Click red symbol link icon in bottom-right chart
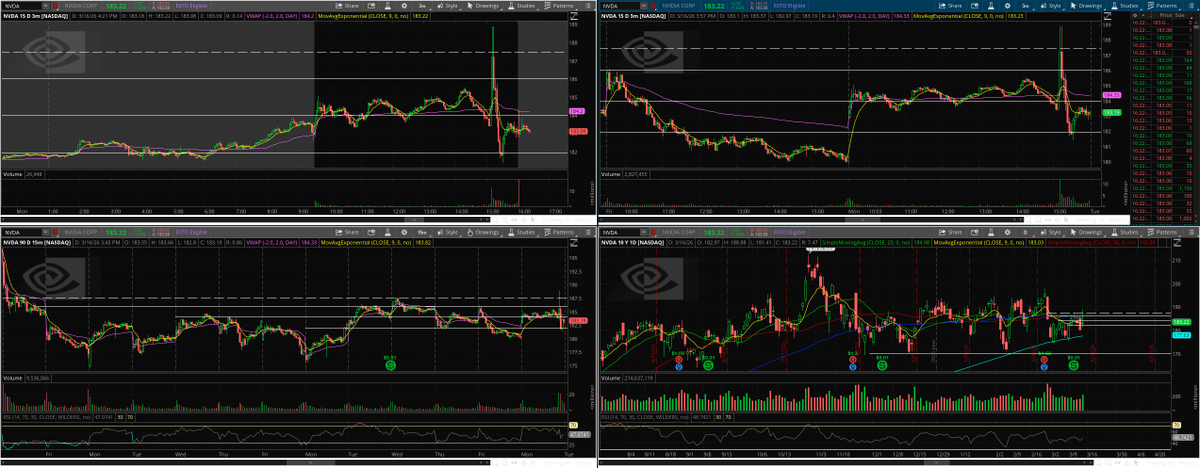The width and height of the screenshot is (1200, 468). pyautogui.click(x=653, y=232)
